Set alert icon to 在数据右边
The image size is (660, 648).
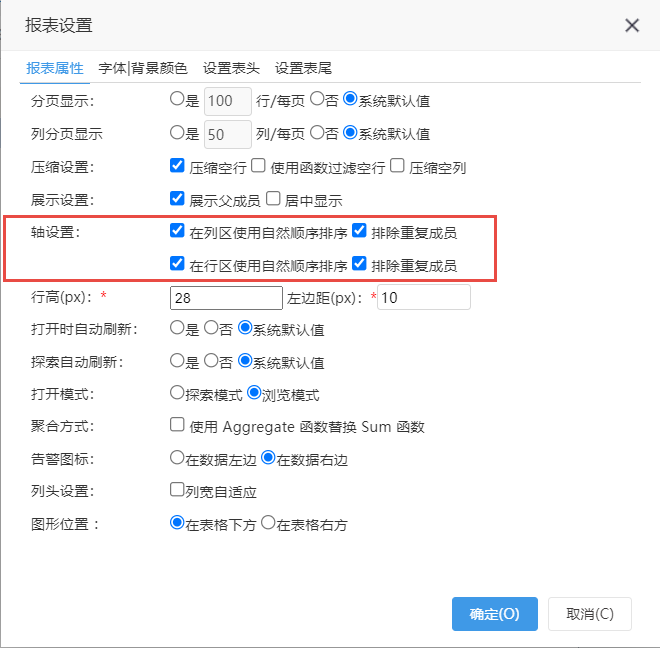(269, 458)
